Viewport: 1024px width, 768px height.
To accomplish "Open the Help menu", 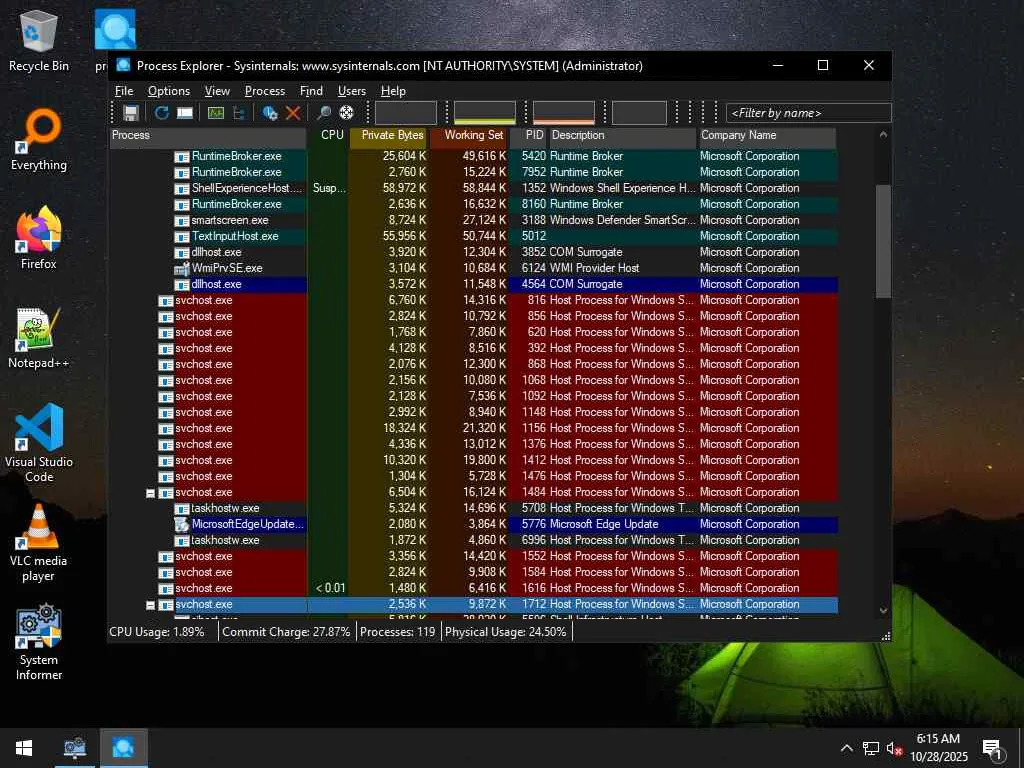I will [393, 91].
